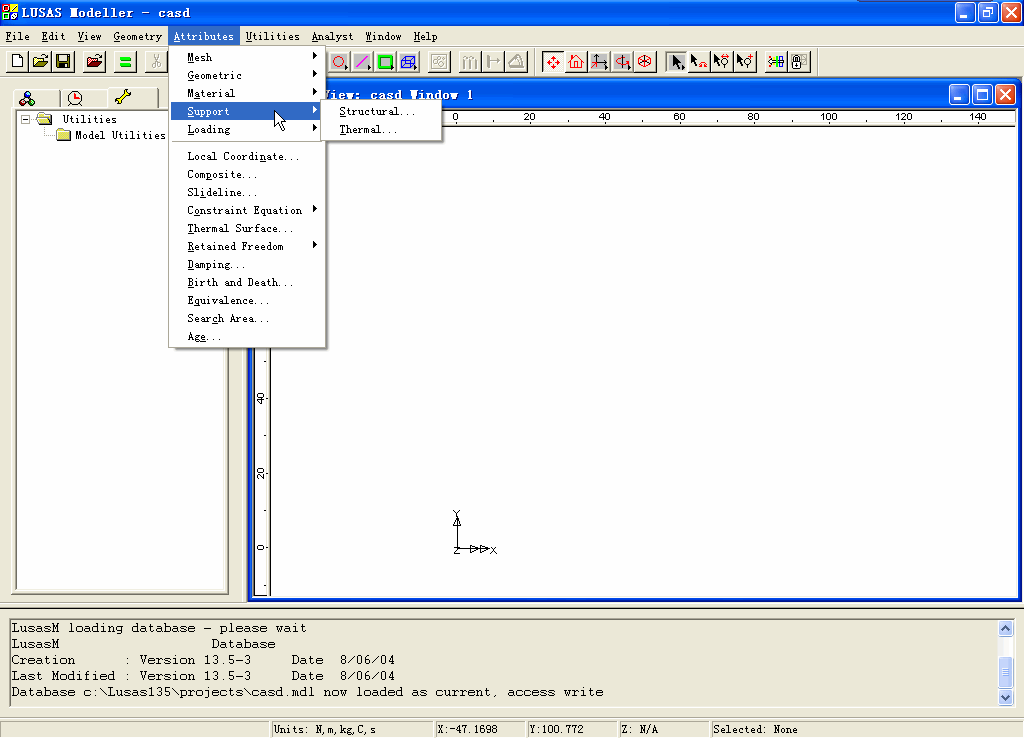Click the output log scrollbar thumb
The image size is (1024, 738).
(x=1006, y=672)
